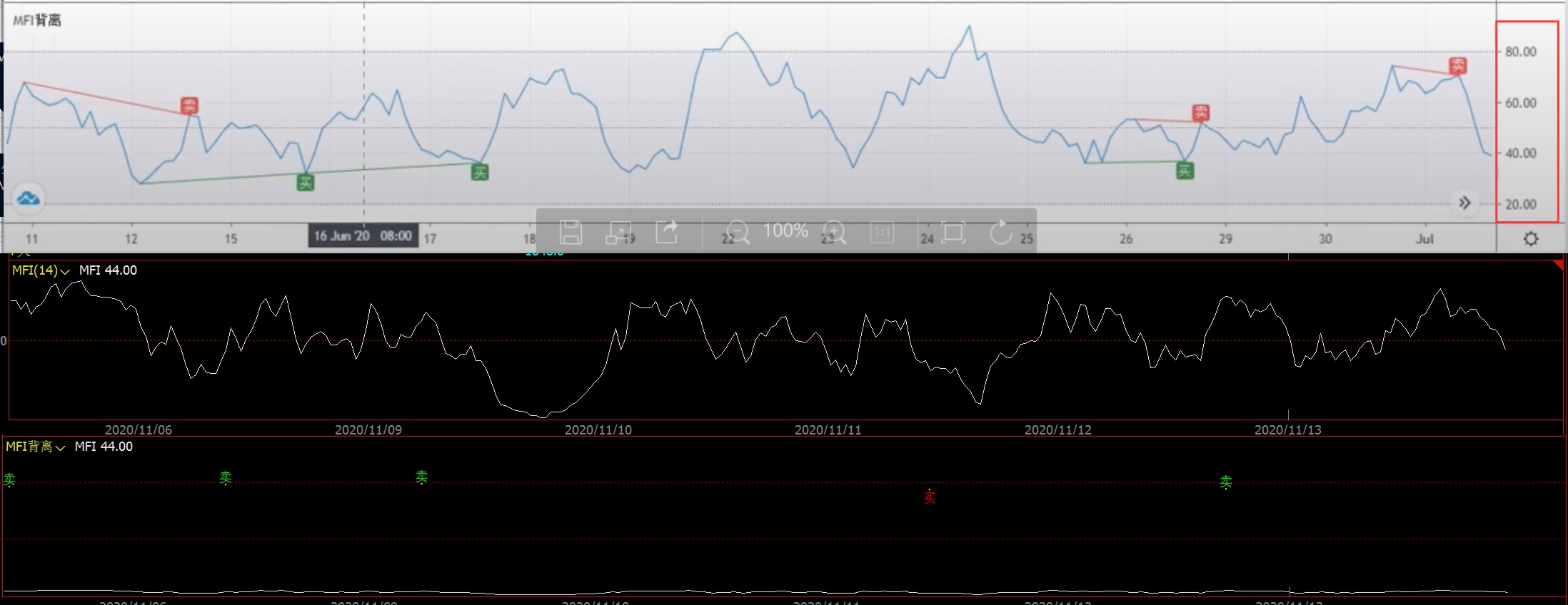The height and width of the screenshot is (605, 1568).
Task: Toggle the fit-to-screen frame icon
Action: pos(953,232)
